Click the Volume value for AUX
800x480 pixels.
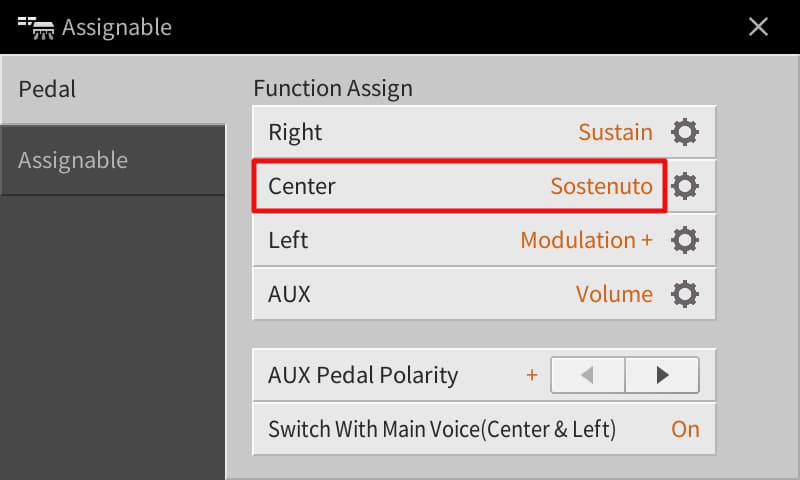pyautogui.click(x=614, y=294)
